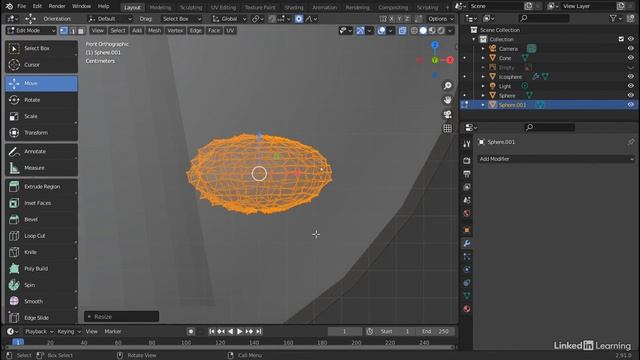
Task: Switch to the Modeling workspace tab
Action: tap(160, 7)
